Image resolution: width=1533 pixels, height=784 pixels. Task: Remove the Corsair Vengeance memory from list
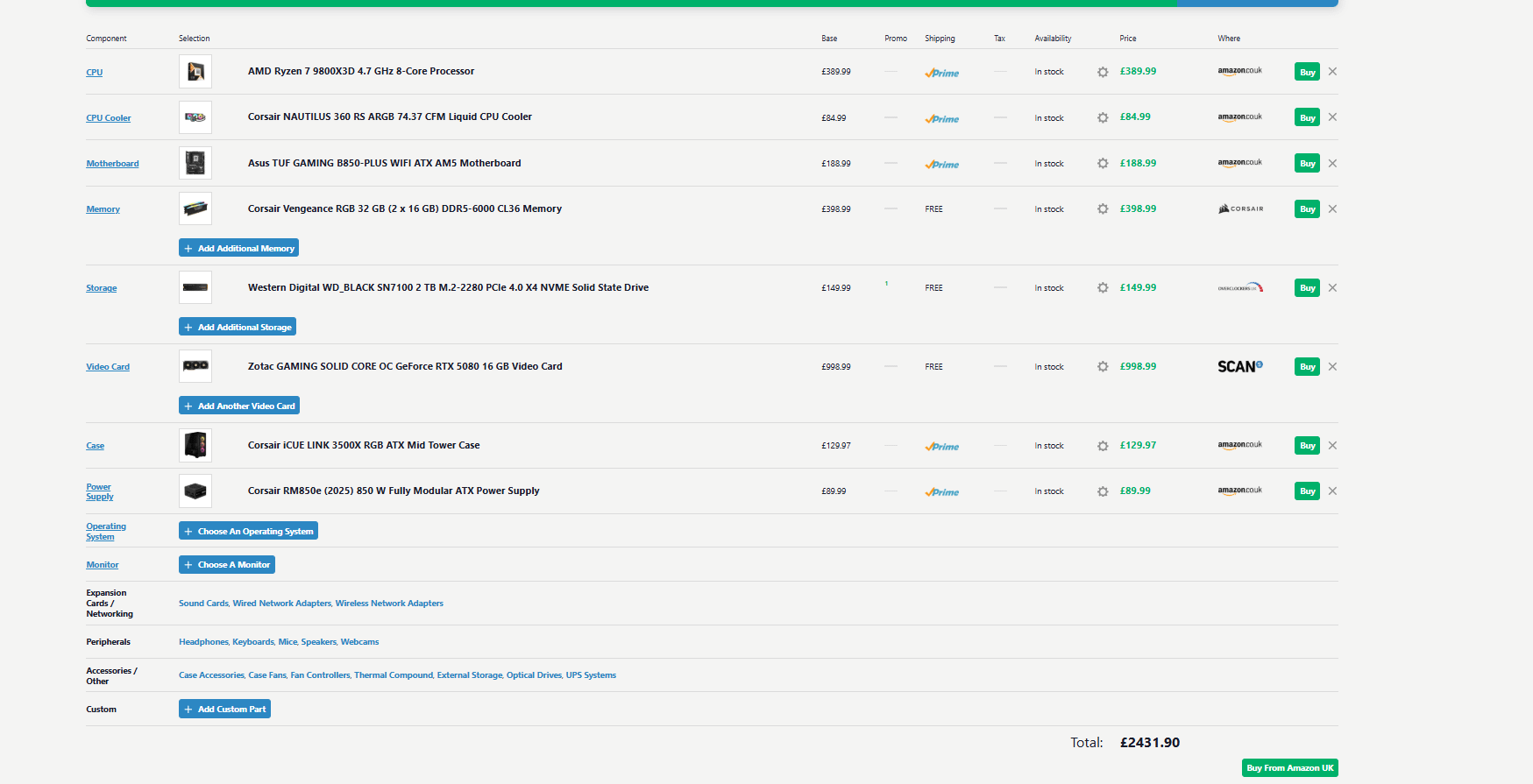[x=1332, y=209]
